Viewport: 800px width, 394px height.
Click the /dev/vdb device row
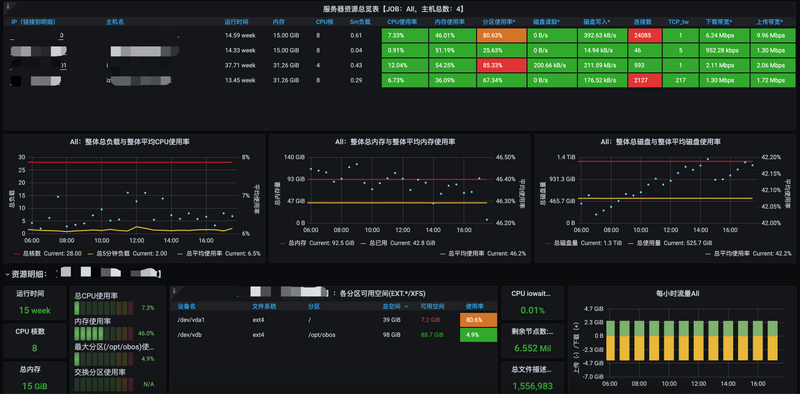pos(334,335)
